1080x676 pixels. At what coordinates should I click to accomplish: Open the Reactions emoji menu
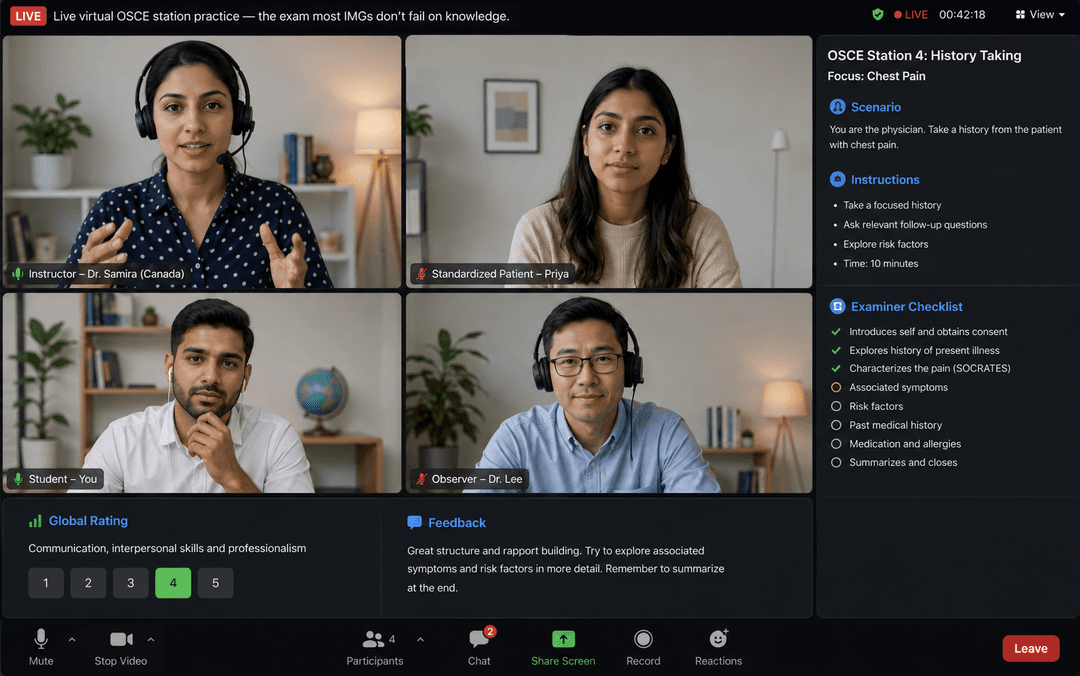pos(718,639)
